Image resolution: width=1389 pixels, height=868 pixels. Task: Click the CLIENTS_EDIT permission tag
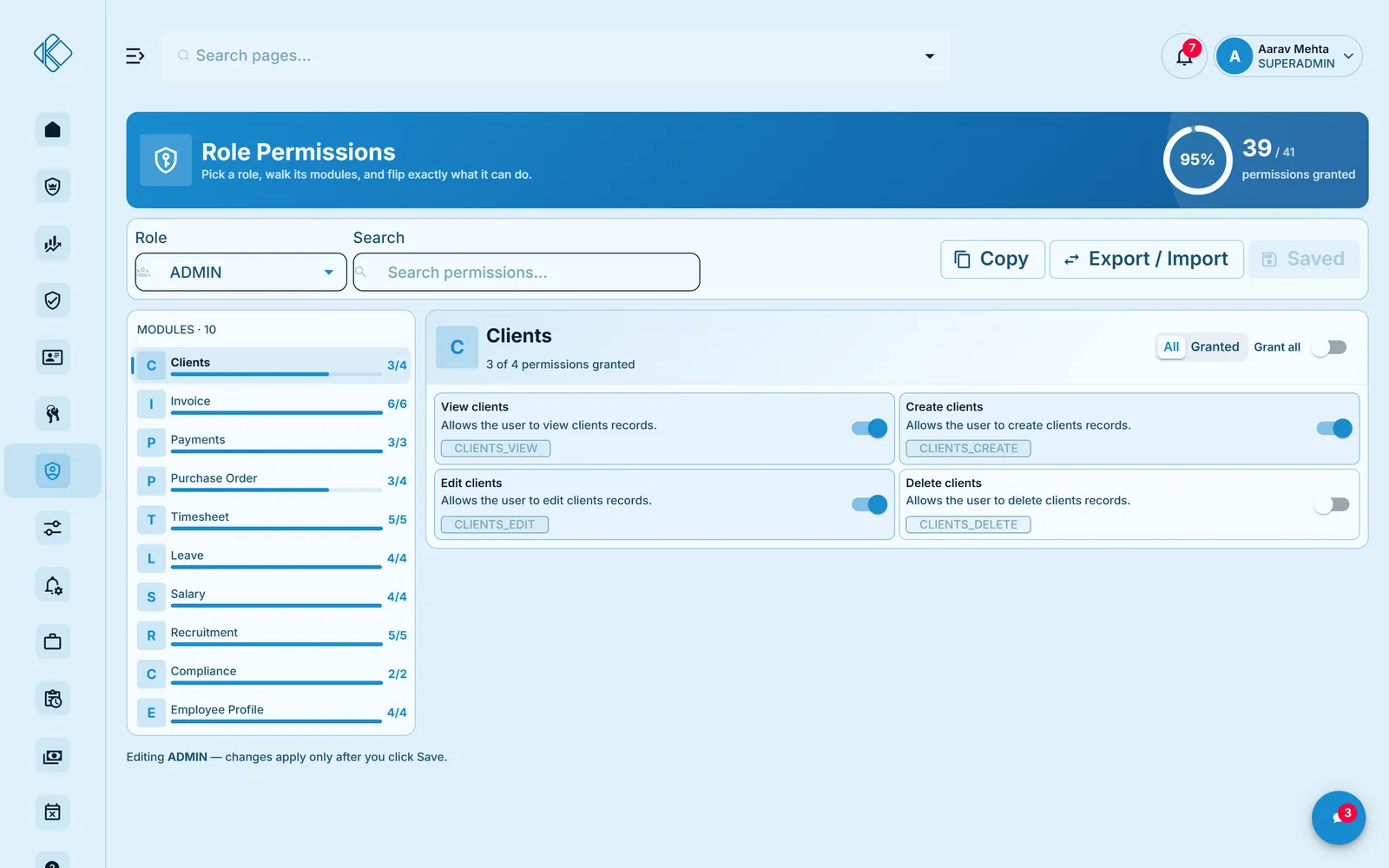click(494, 524)
